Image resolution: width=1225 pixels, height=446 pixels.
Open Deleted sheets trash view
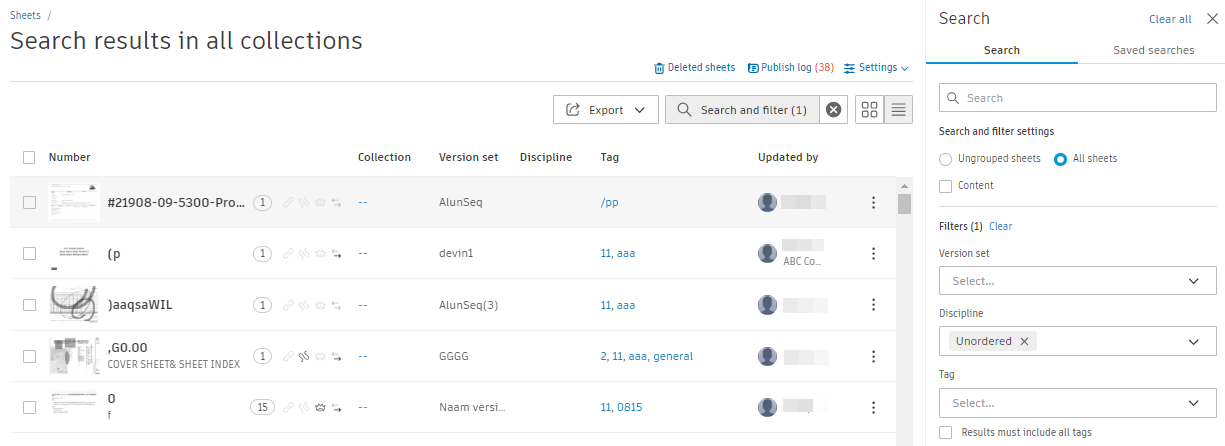(x=694, y=68)
